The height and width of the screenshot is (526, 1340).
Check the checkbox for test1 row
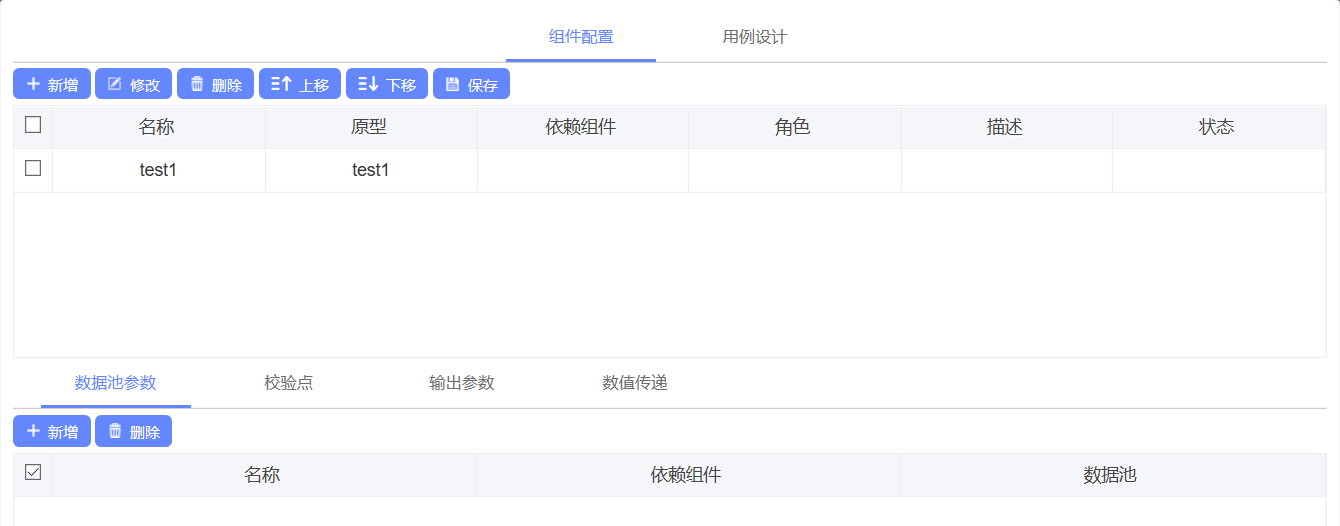(x=33, y=168)
